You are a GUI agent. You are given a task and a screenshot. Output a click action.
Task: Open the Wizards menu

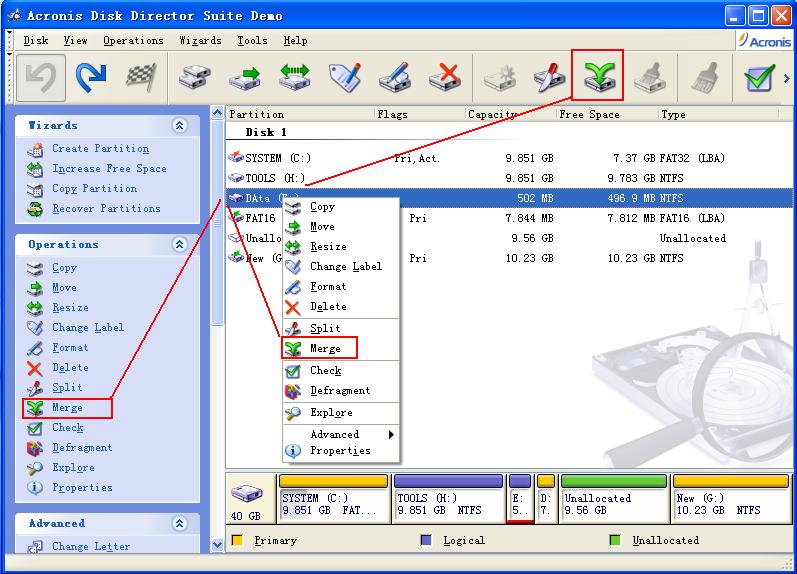click(200, 41)
